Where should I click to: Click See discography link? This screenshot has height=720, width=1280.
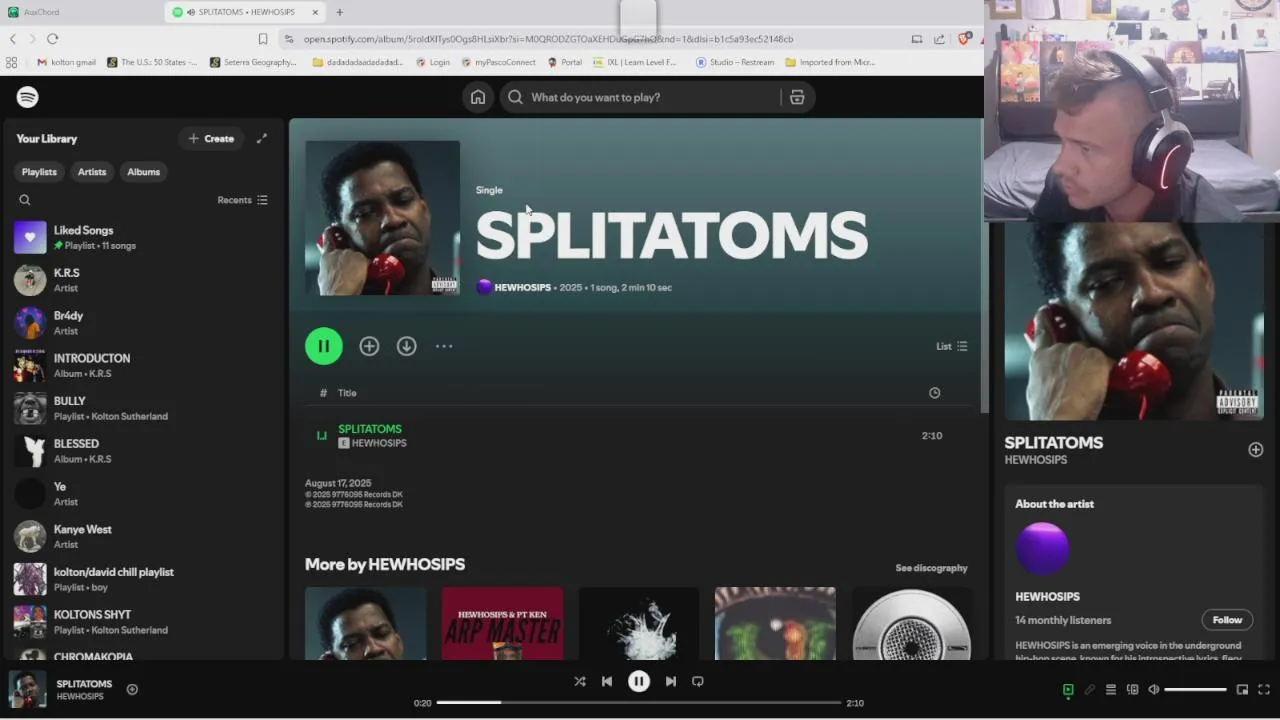(931, 568)
